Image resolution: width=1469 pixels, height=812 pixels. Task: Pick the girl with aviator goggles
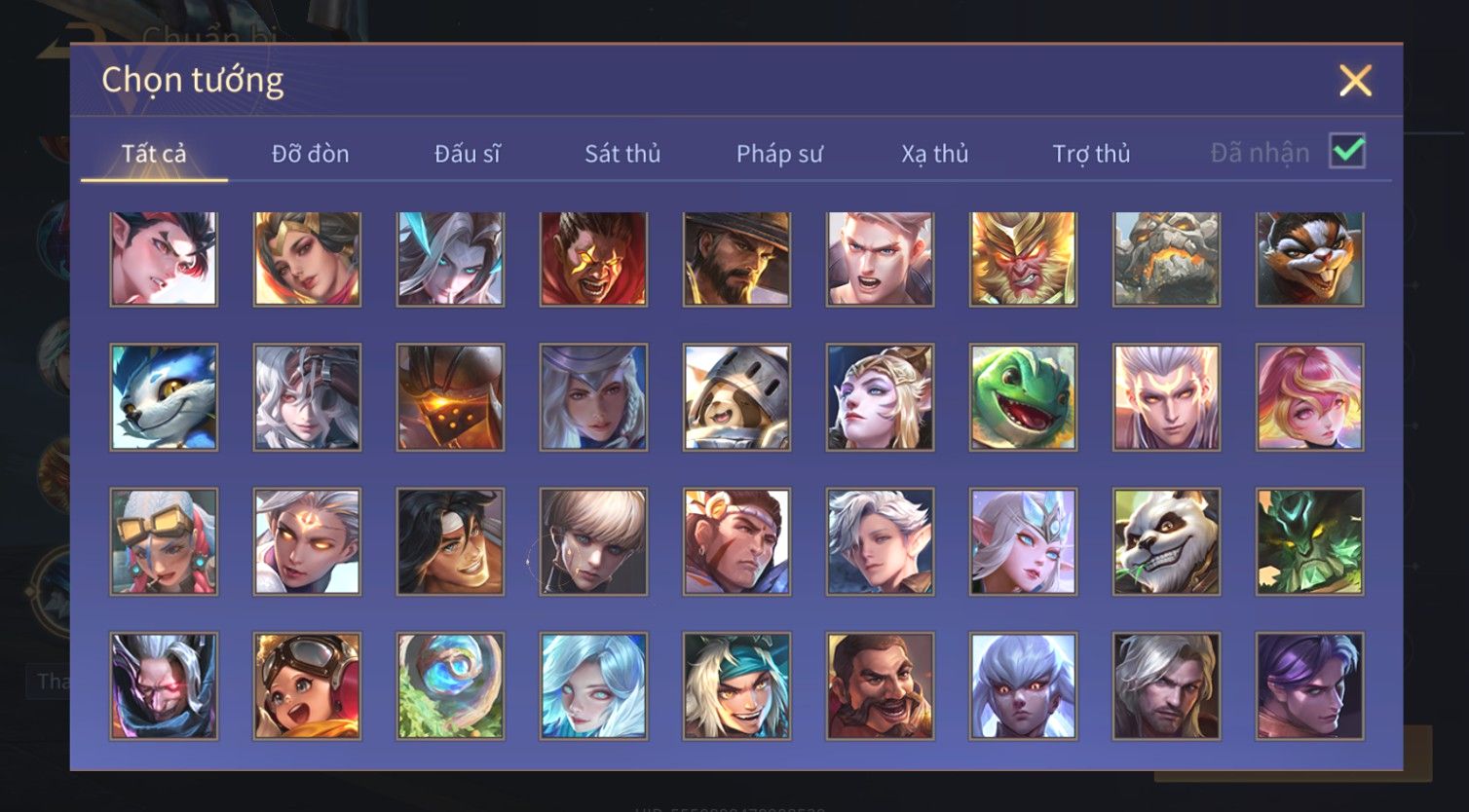pos(307,685)
